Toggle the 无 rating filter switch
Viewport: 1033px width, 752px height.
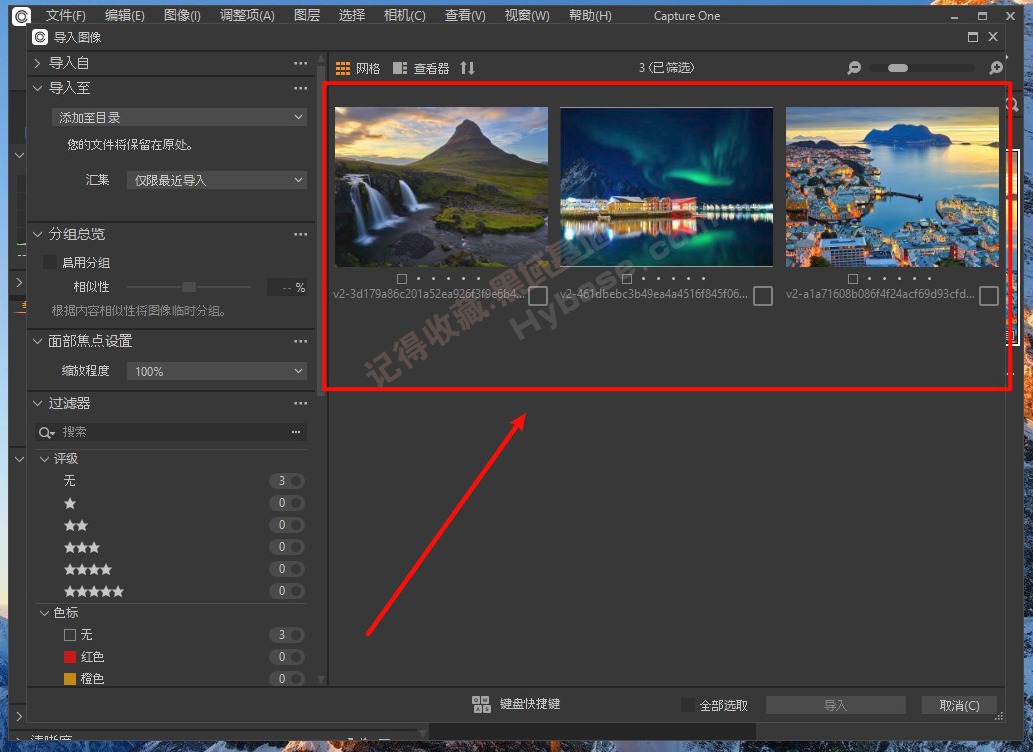click(x=287, y=481)
